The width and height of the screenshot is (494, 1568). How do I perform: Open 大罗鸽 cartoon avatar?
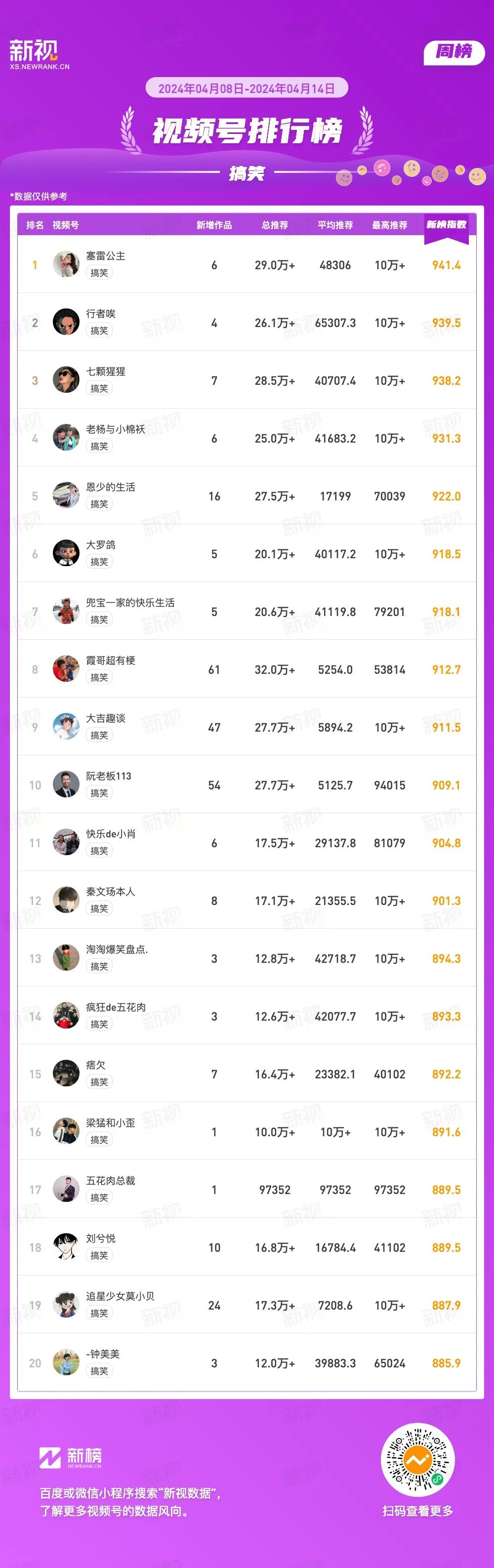pos(66,553)
